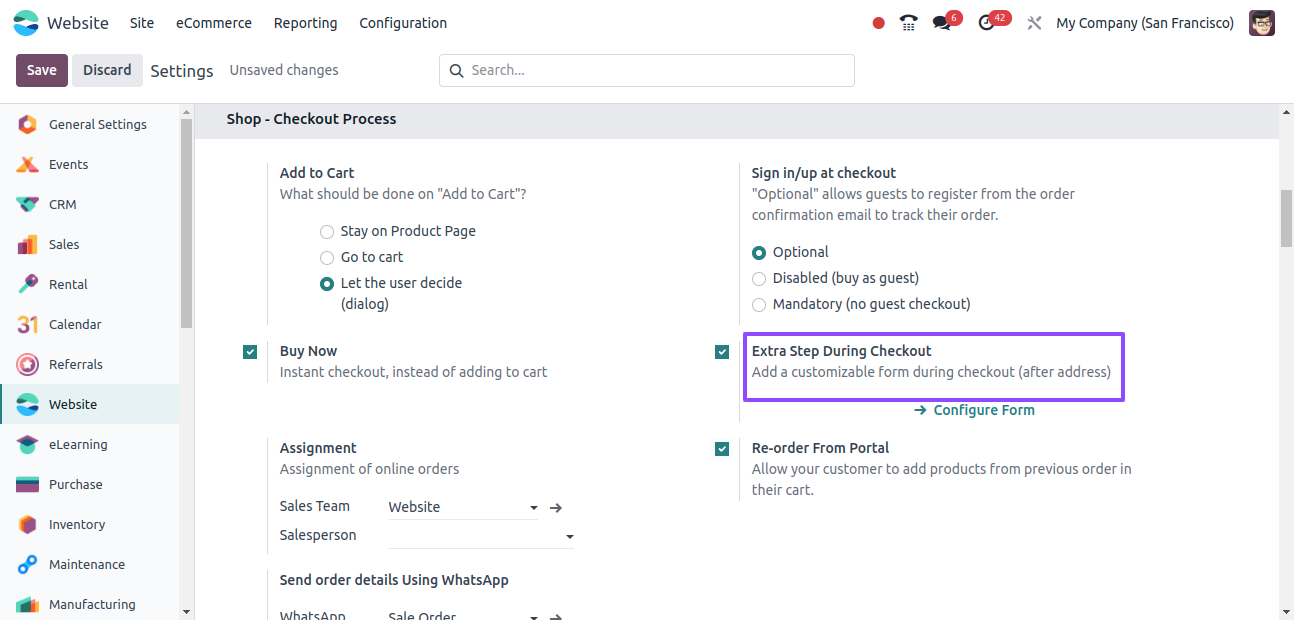Click the Rental key icon
The width and height of the screenshot is (1294, 620).
click(x=28, y=284)
